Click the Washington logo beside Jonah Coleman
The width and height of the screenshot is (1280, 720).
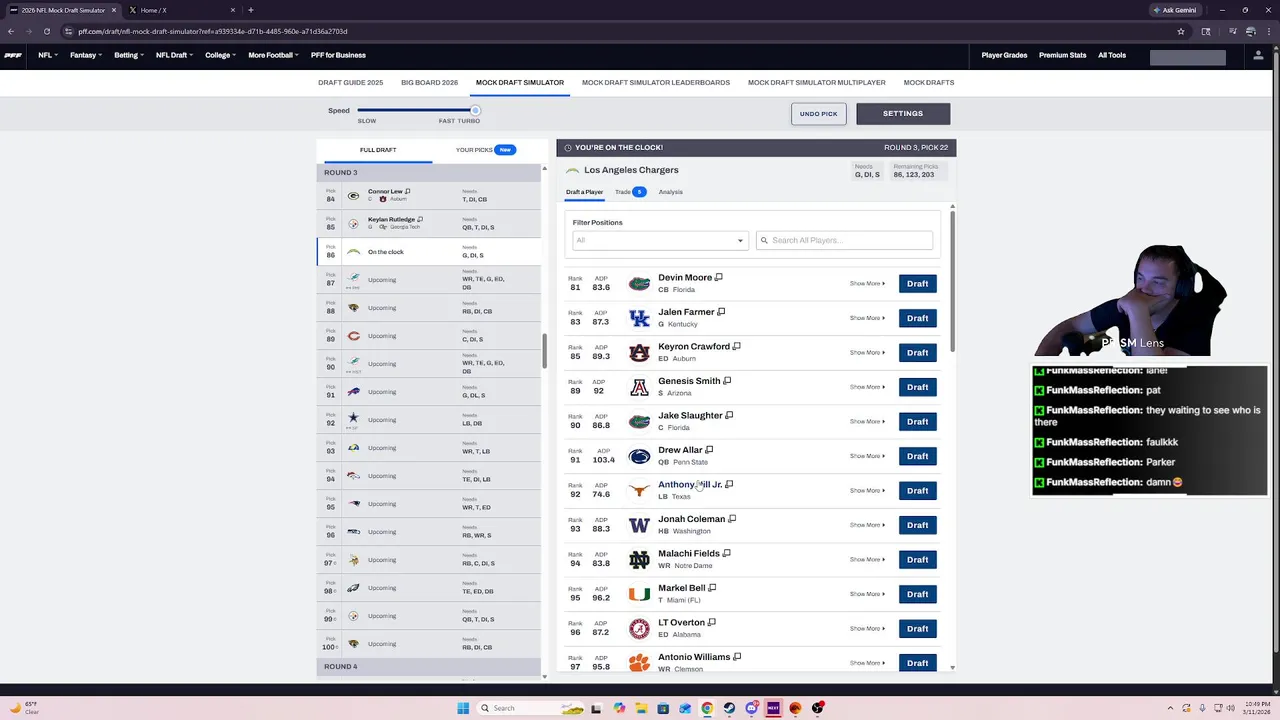[639, 525]
